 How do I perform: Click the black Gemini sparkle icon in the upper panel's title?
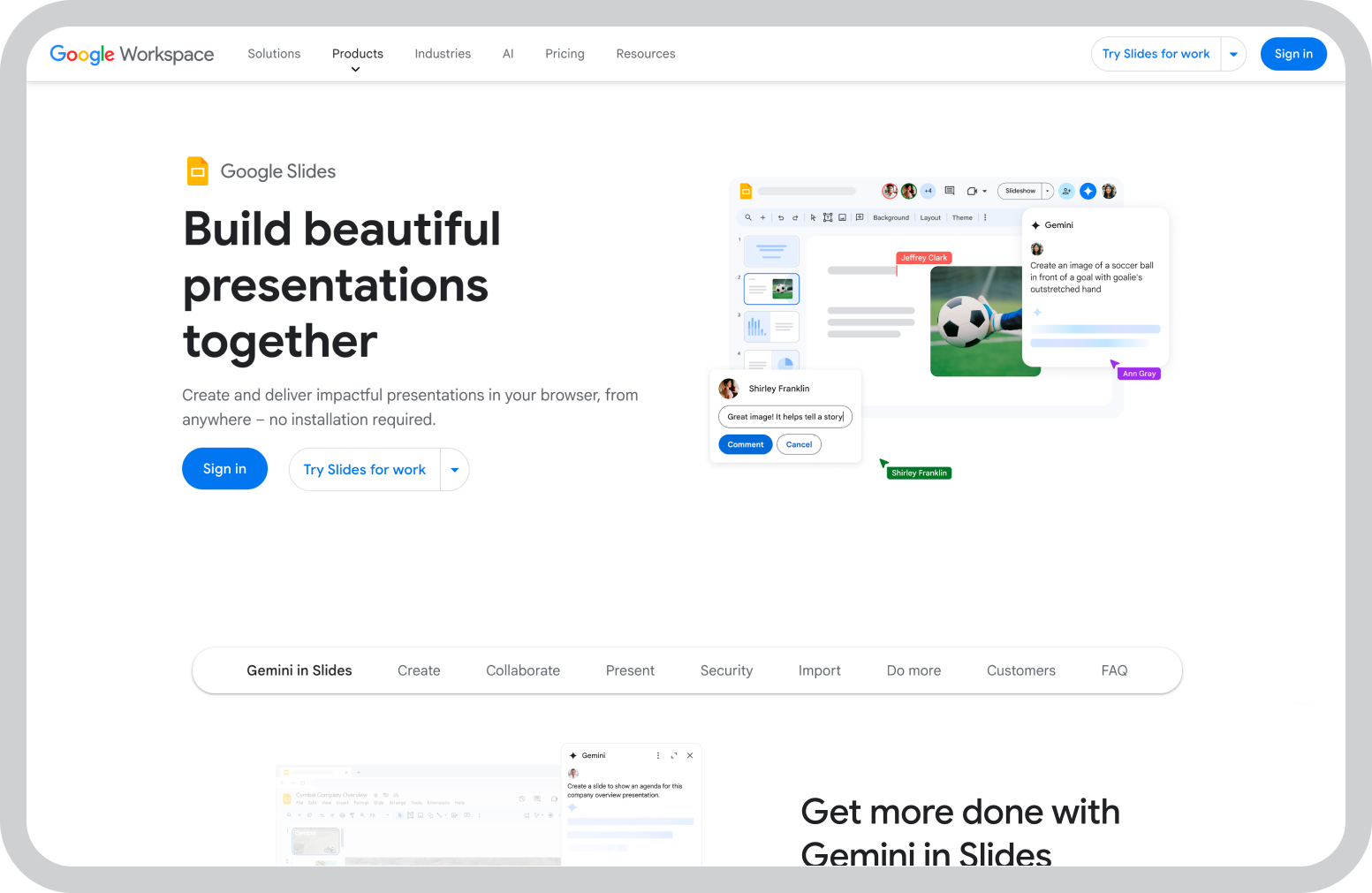coord(1035,225)
